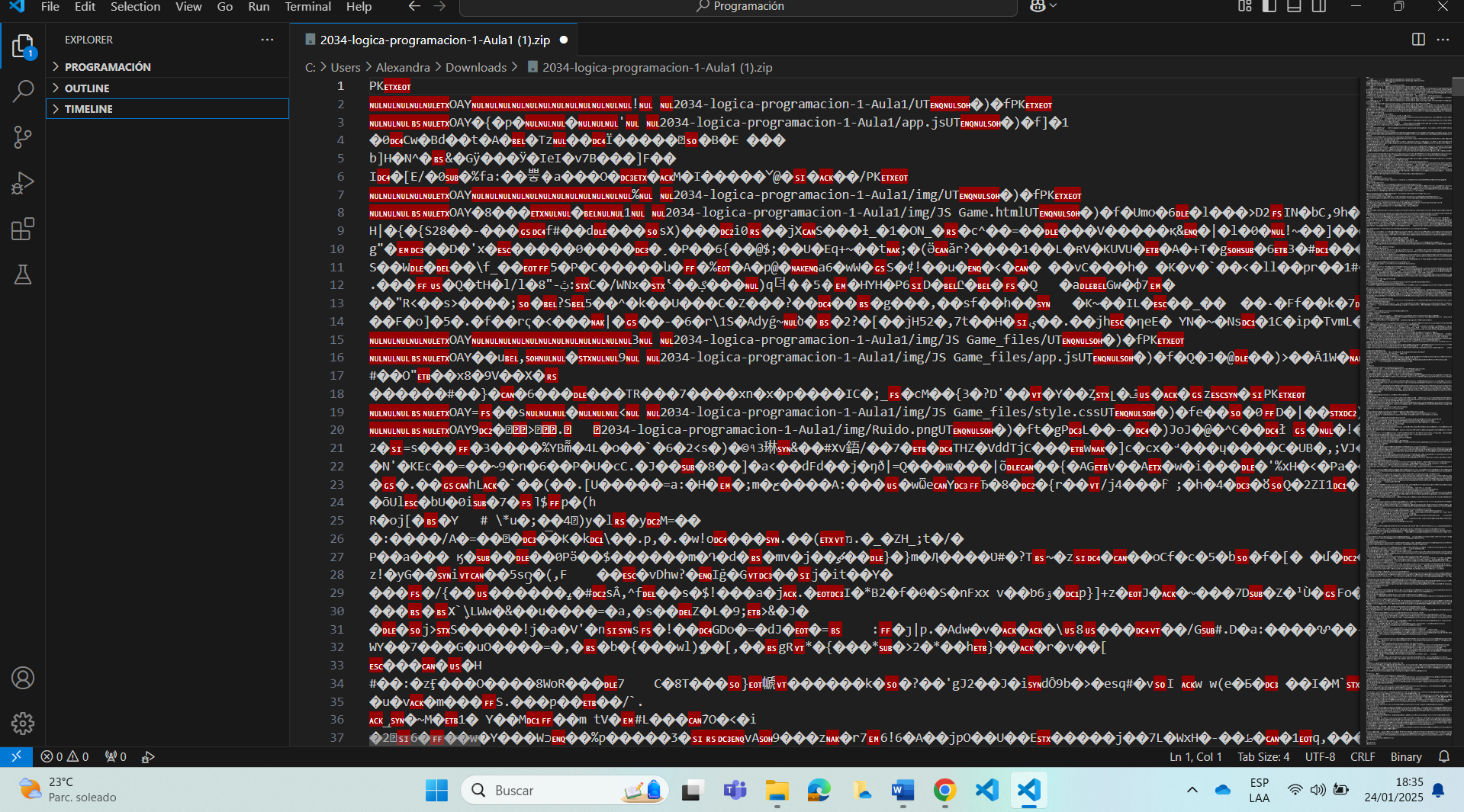1464x812 pixels.
Task: Click Users in the breadcrumb path
Action: pos(346,67)
